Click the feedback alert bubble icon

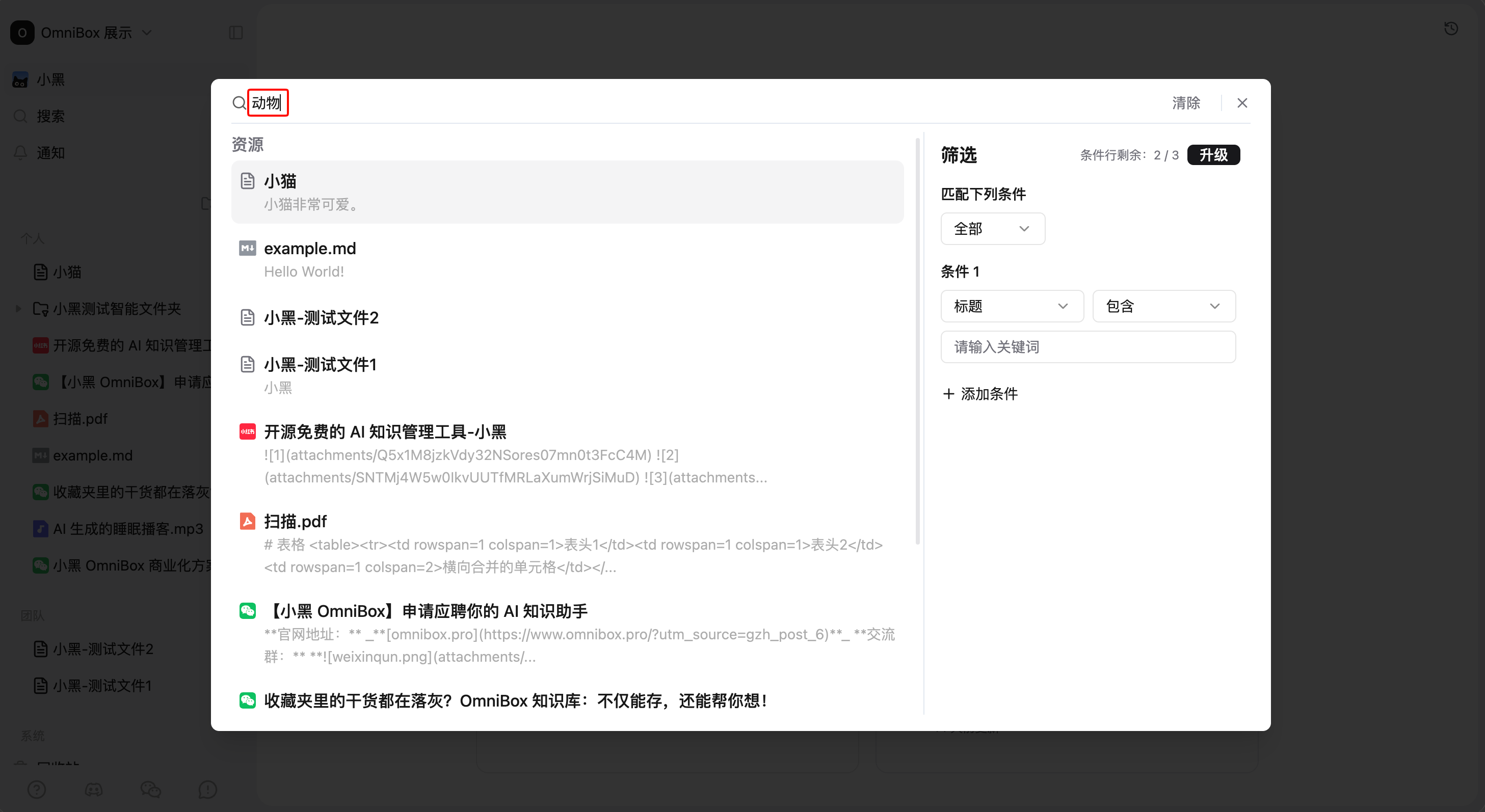[x=207, y=789]
